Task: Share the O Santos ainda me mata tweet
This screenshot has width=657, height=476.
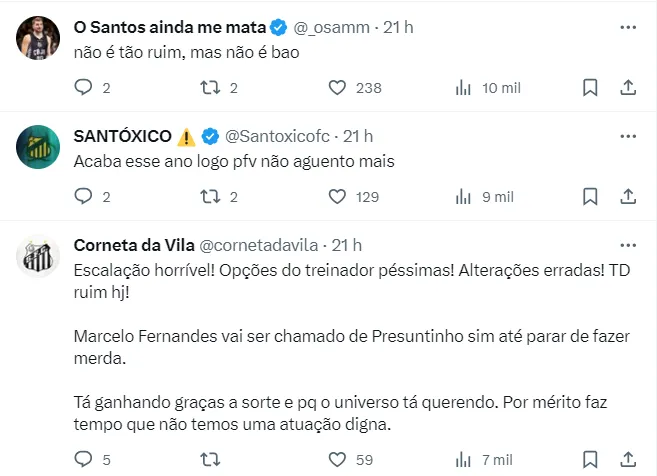Action: click(x=628, y=88)
